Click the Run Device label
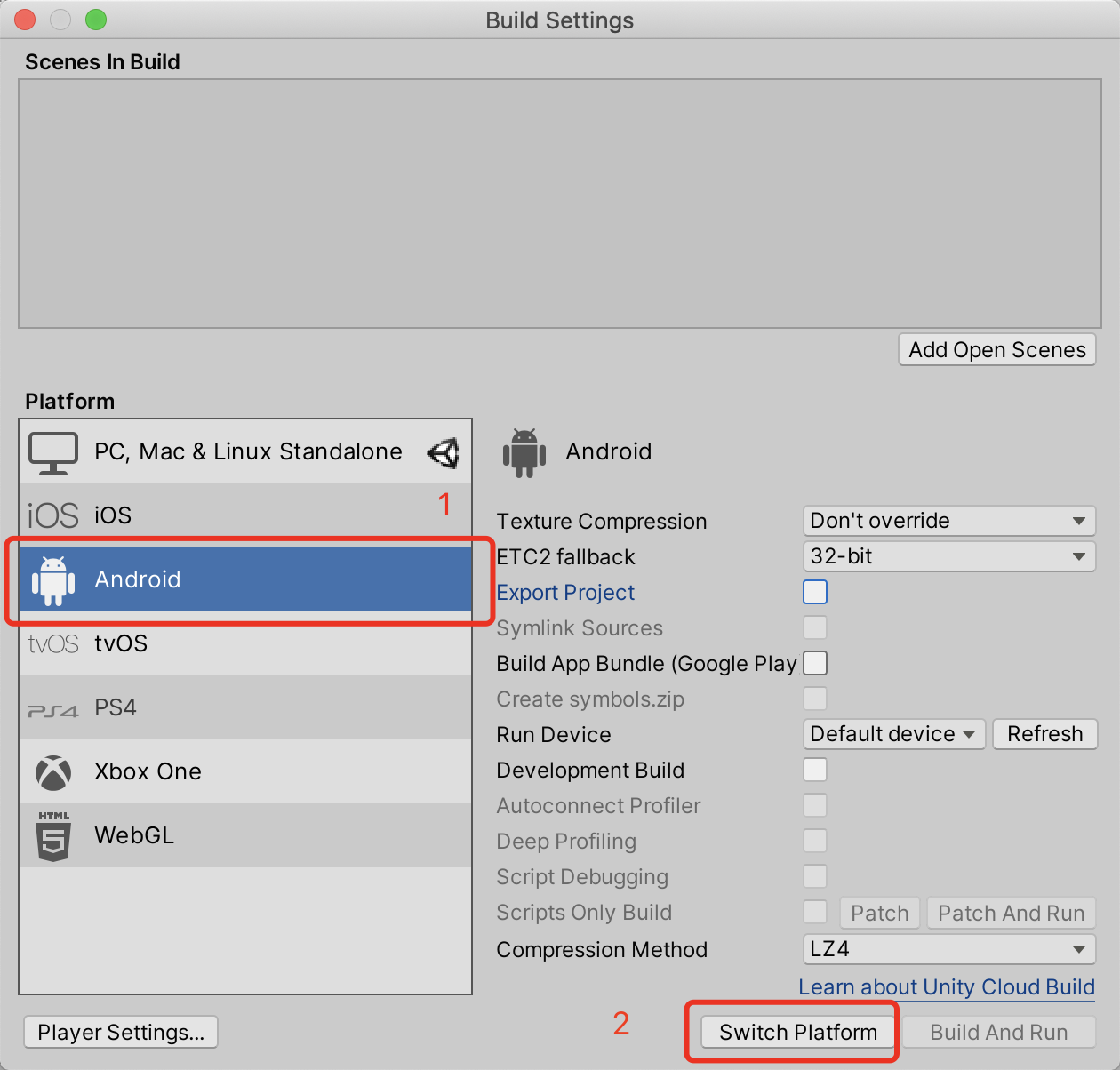 tap(554, 735)
